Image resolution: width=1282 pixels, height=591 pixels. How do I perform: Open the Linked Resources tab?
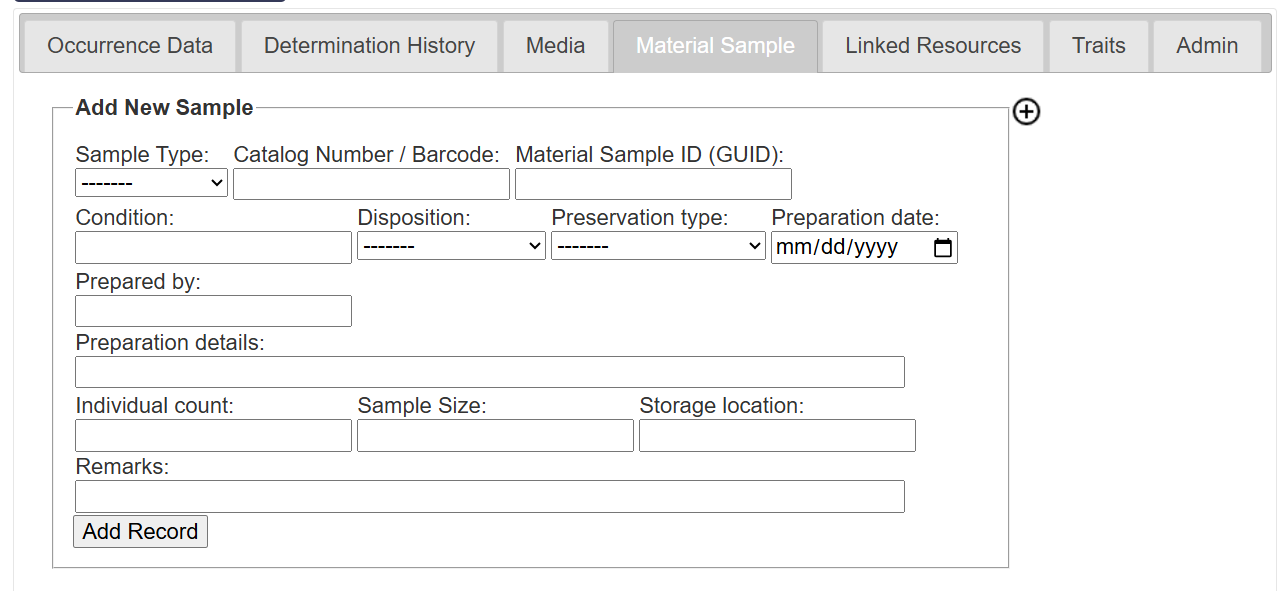pos(931,45)
